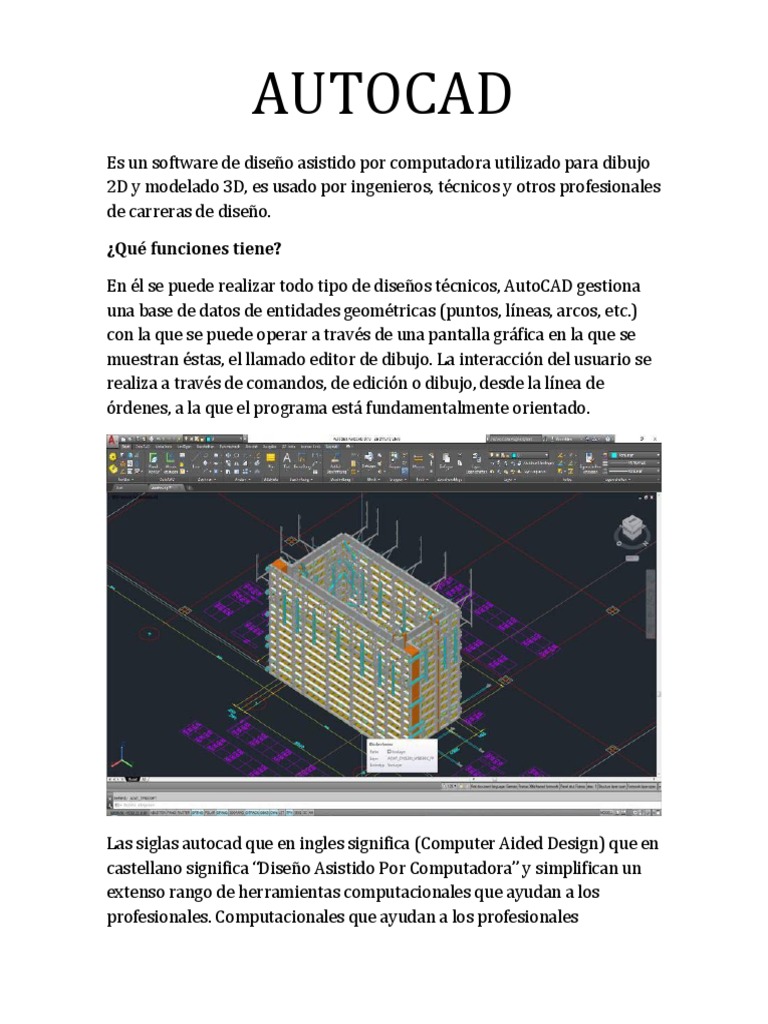Click the keyword search box in title bar

tap(514, 439)
